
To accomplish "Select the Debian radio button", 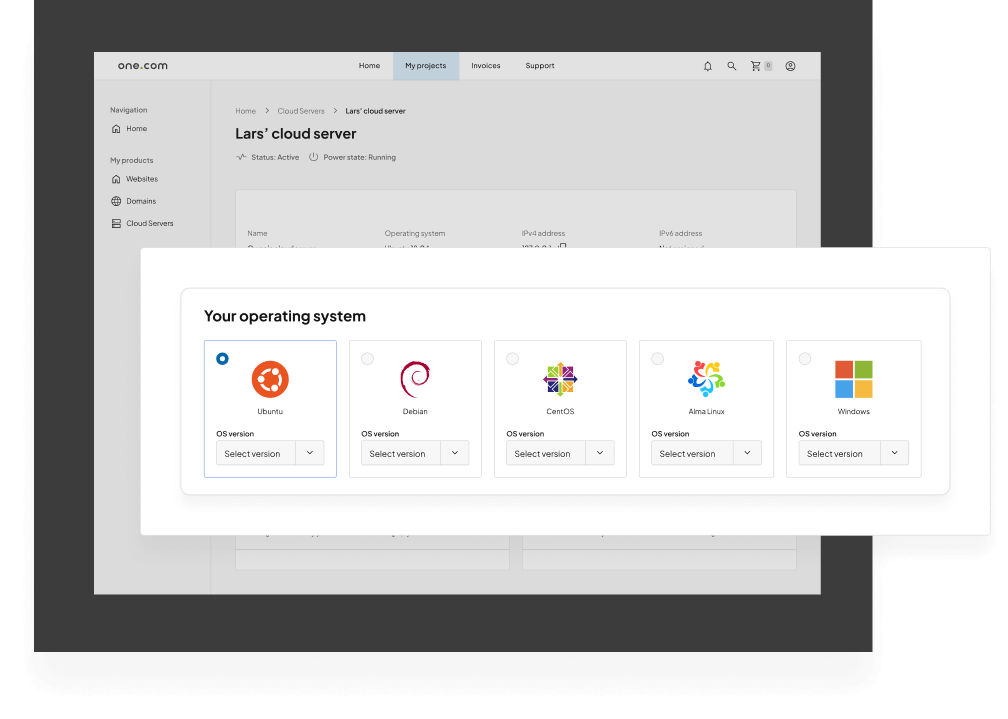I will 367,359.
